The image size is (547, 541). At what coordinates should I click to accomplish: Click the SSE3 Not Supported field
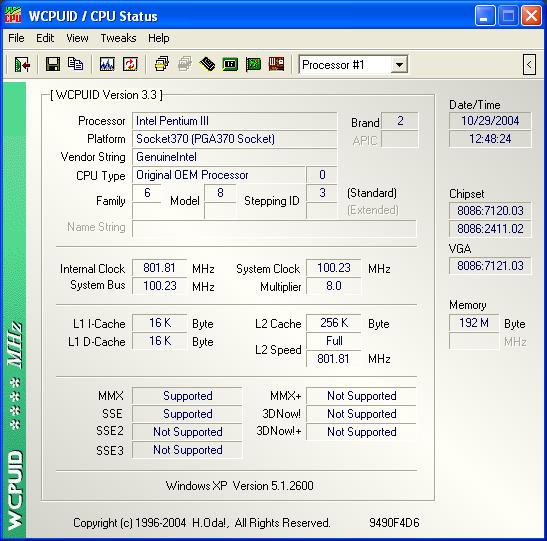(x=187, y=450)
